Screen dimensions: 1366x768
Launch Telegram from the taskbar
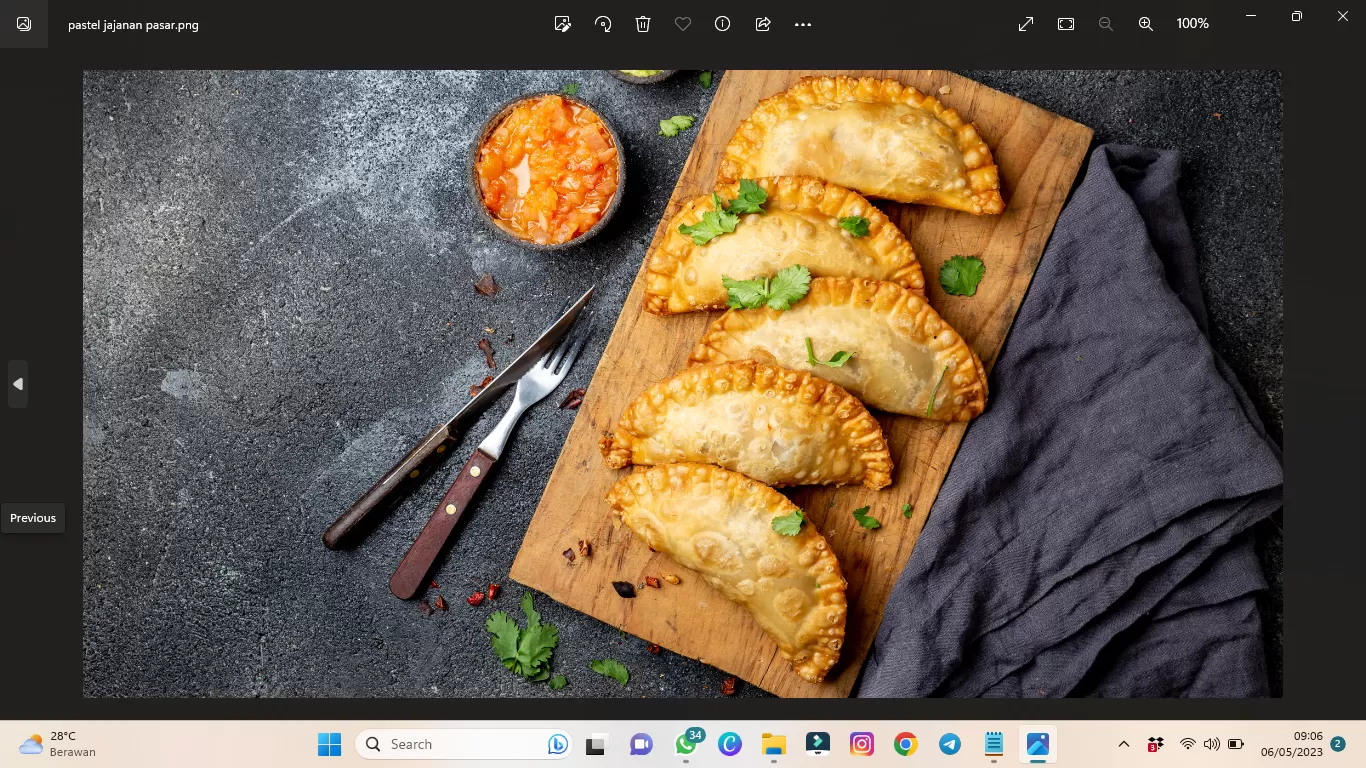tap(949, 744)
